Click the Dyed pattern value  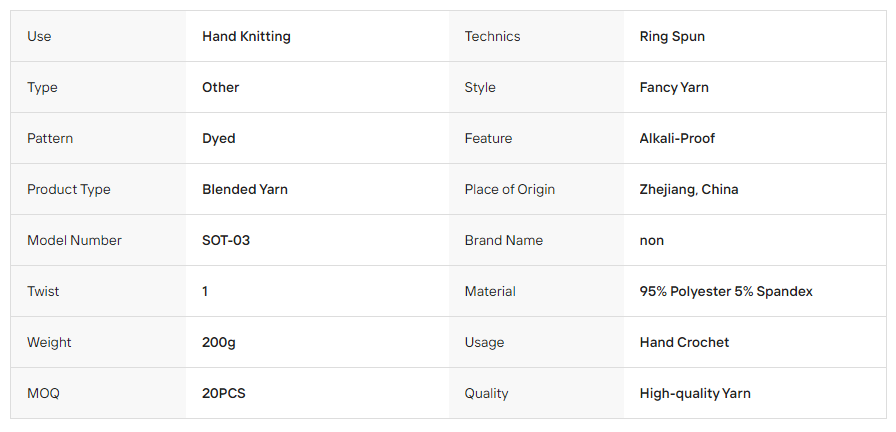[218, 138]
